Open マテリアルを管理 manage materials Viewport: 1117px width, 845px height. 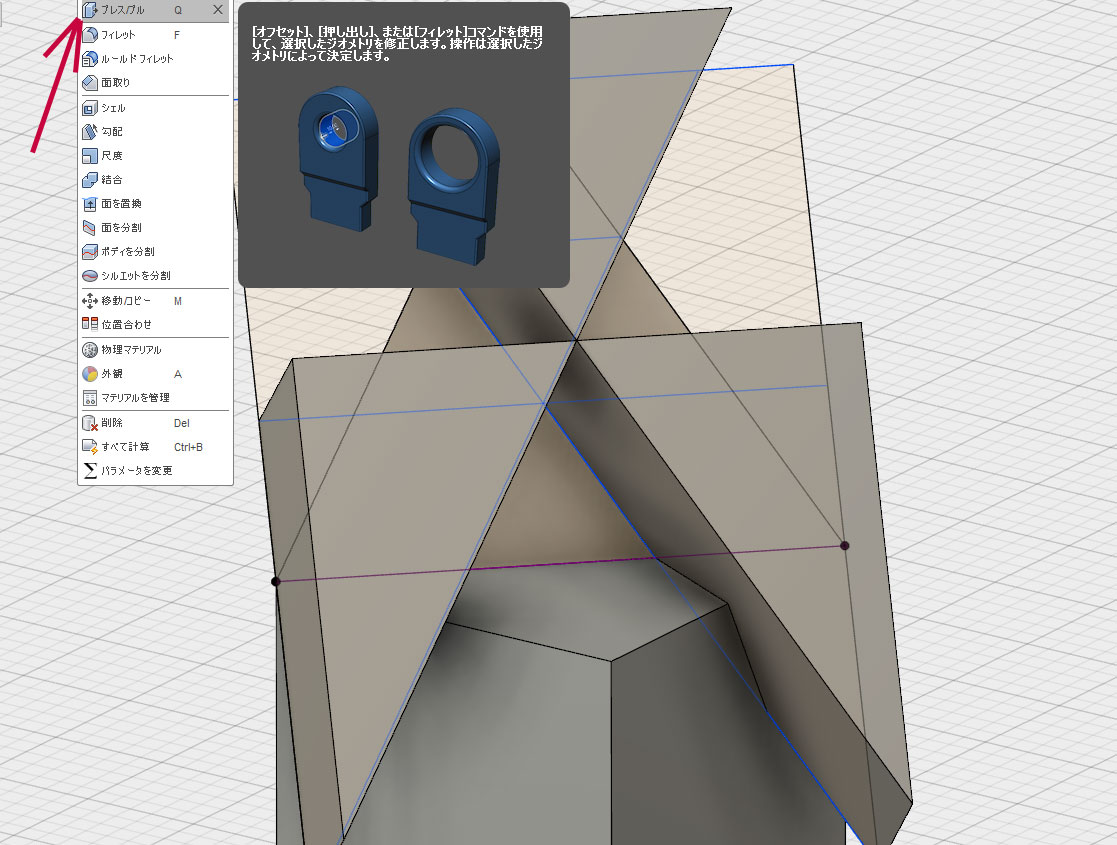(x=135, y=398)
